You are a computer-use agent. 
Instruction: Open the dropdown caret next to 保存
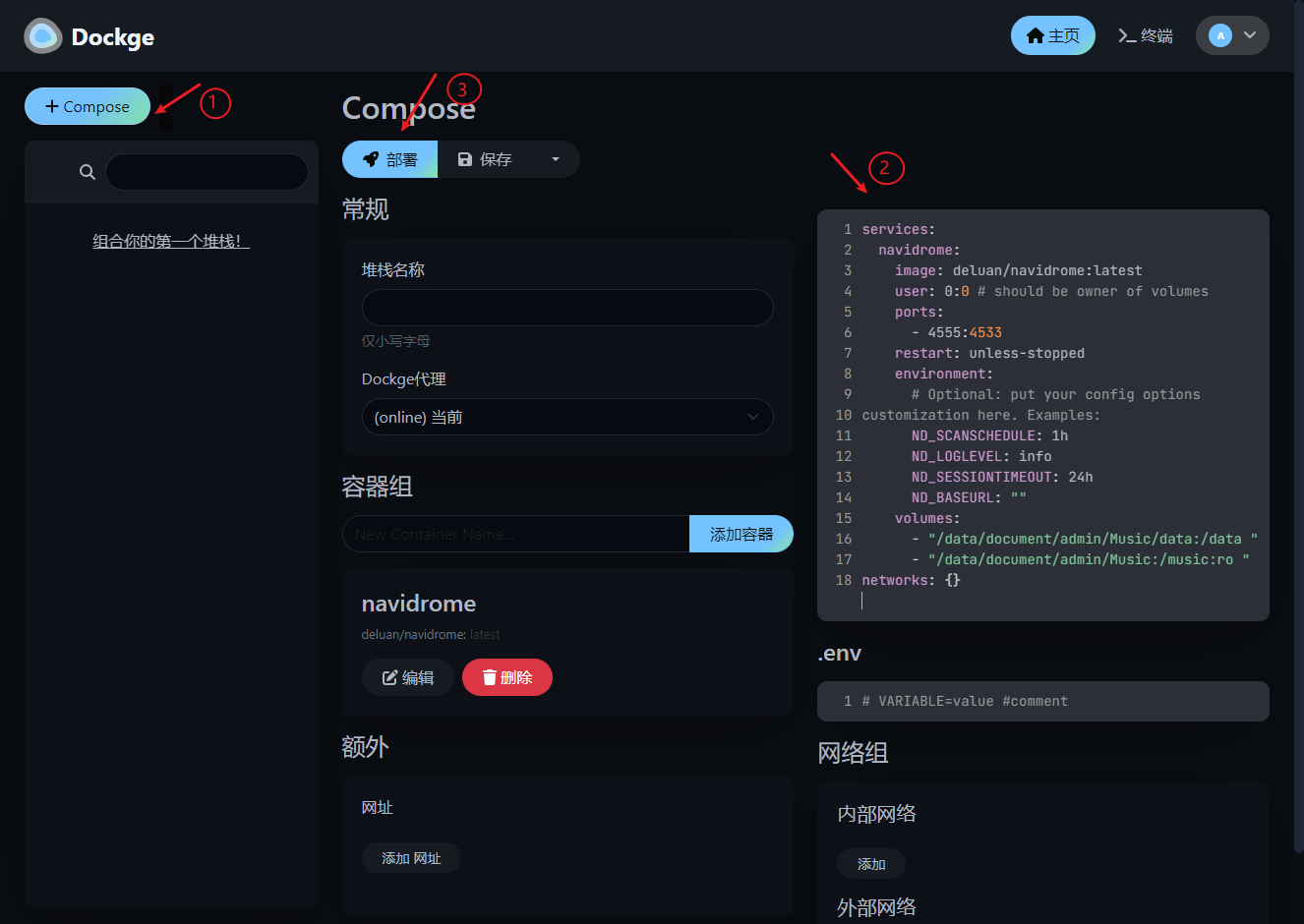556,159
